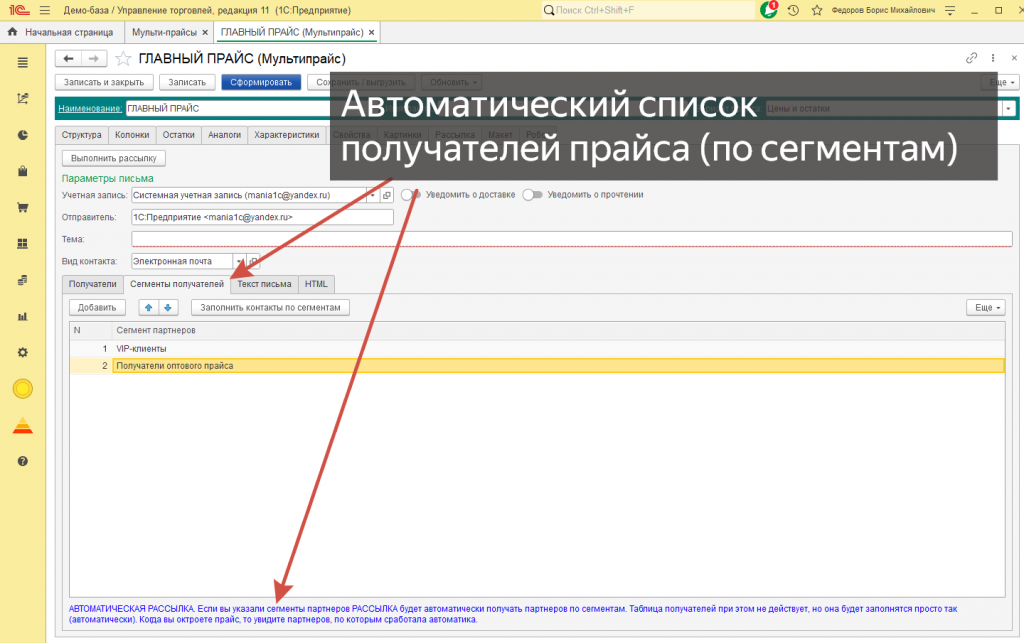Open history clock icon in title bar
The image size is (1024, 643).
coord(793,10)
